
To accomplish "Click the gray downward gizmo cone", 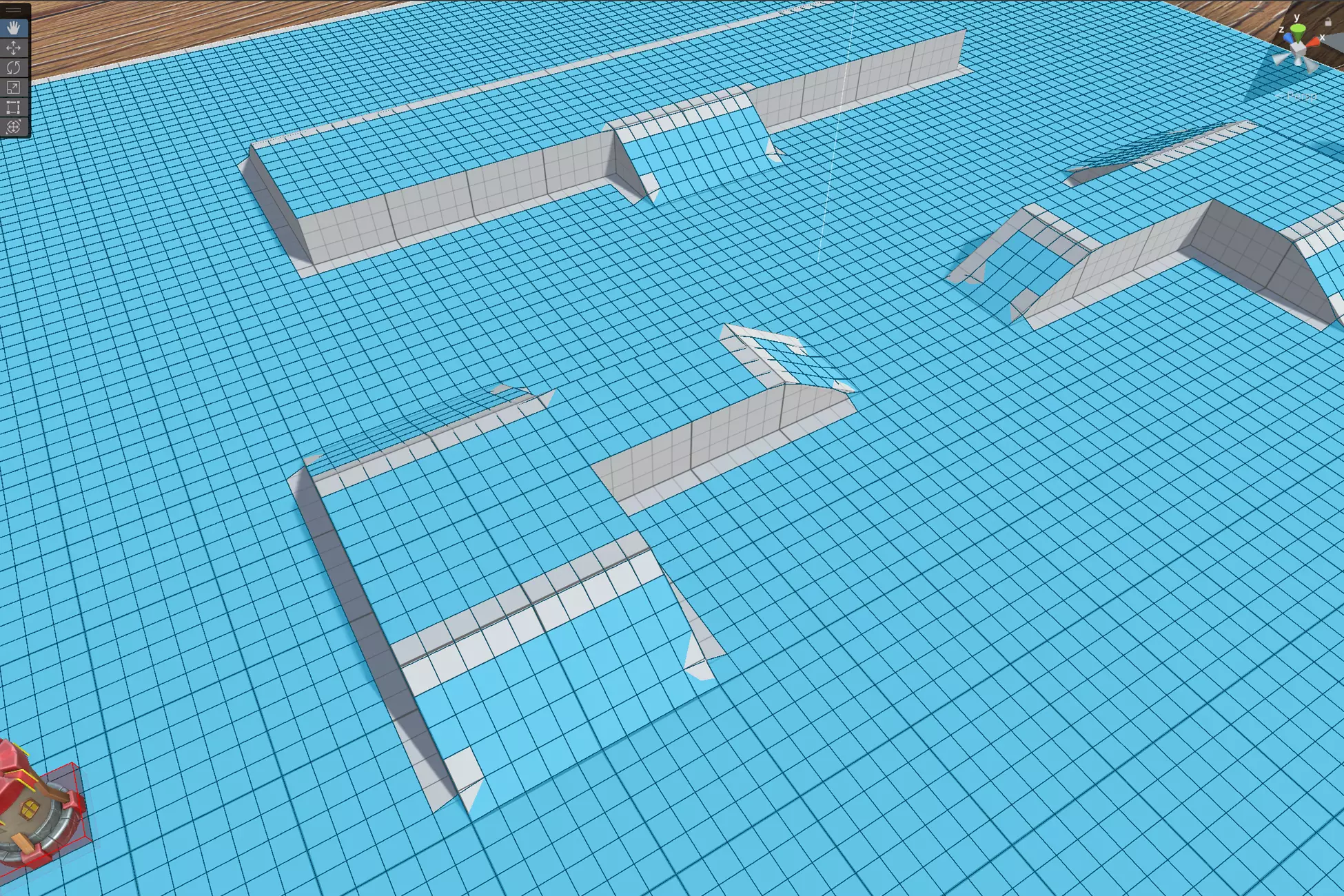I will (1298, 63).
